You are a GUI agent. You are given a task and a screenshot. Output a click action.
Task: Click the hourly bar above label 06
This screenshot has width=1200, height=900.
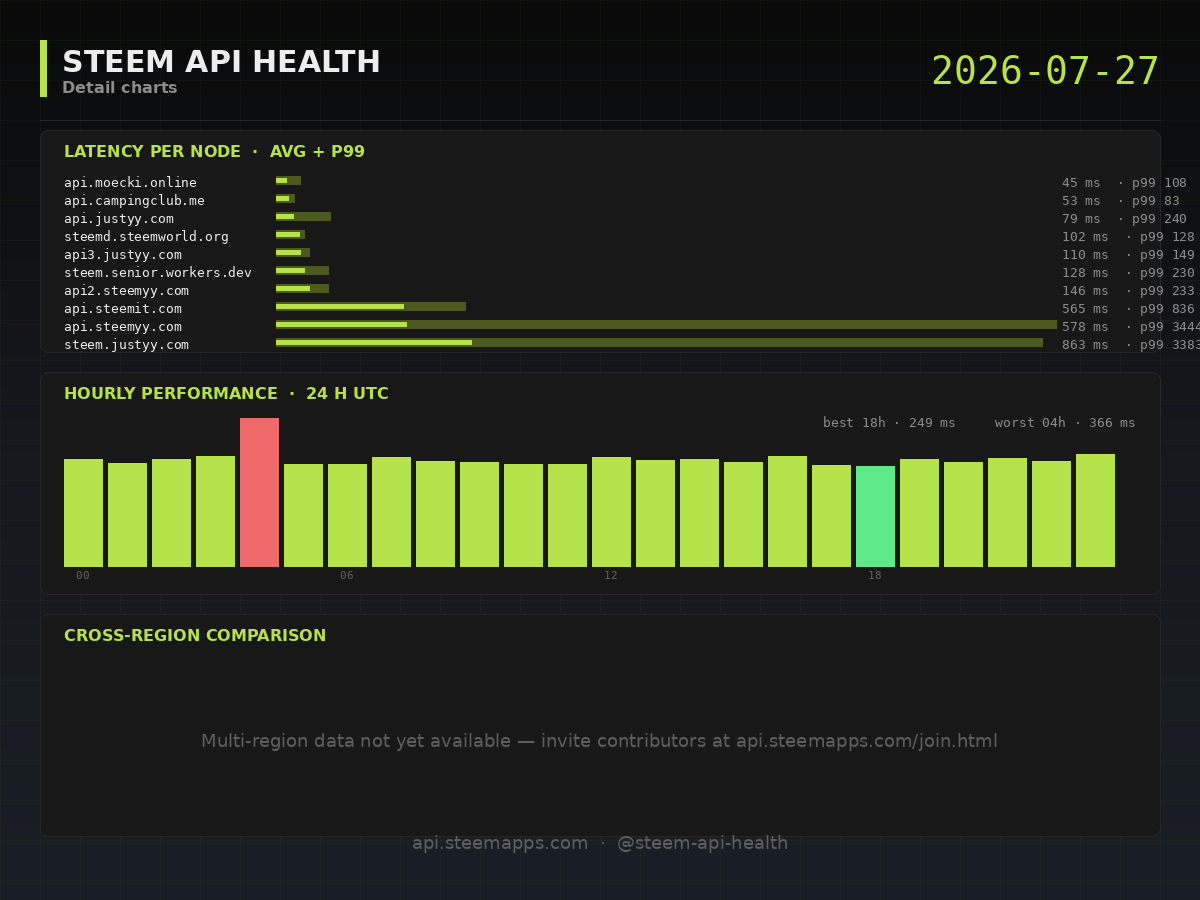pos(347,515)
